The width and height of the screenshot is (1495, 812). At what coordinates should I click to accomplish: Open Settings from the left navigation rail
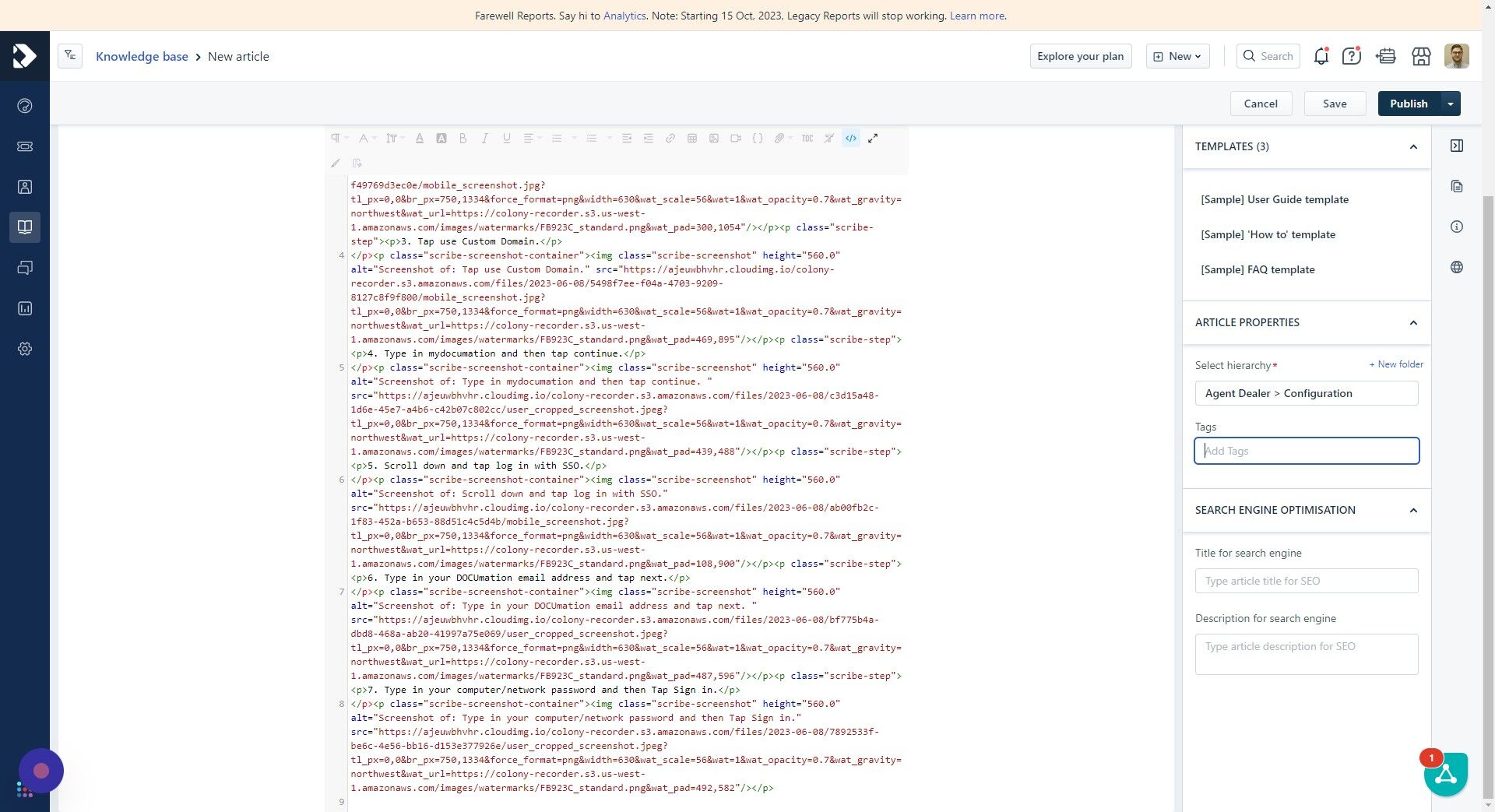coord(25,349)
